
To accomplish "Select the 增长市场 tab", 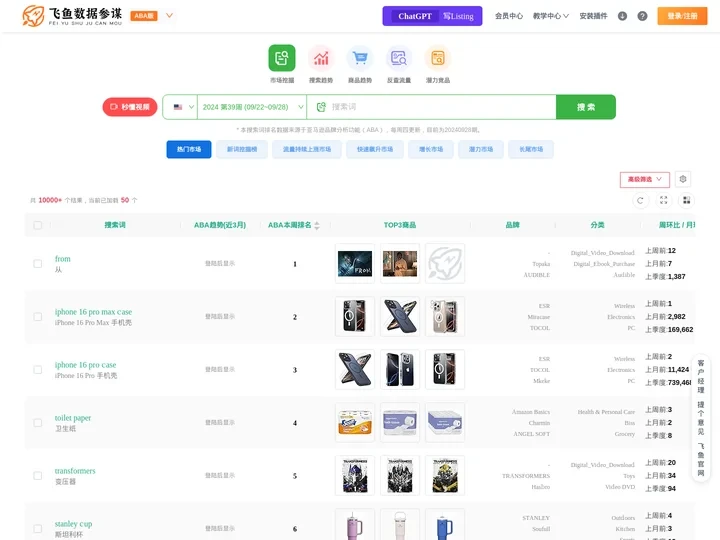I will [431, 149].
